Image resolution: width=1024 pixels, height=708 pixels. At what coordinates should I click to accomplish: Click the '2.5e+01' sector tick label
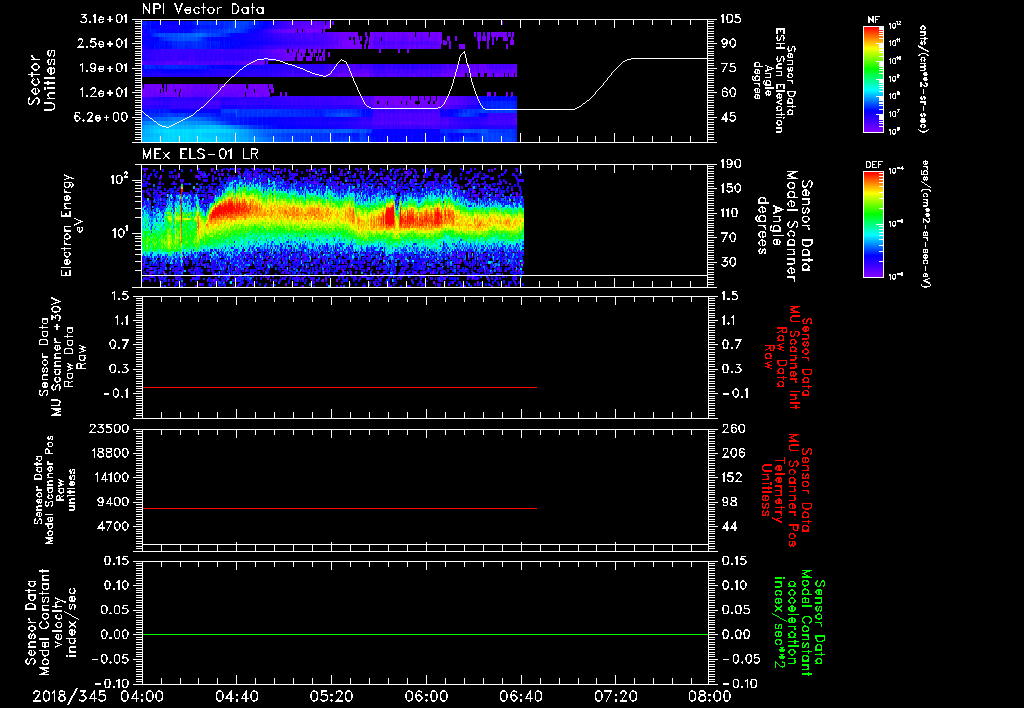(104, 43)
